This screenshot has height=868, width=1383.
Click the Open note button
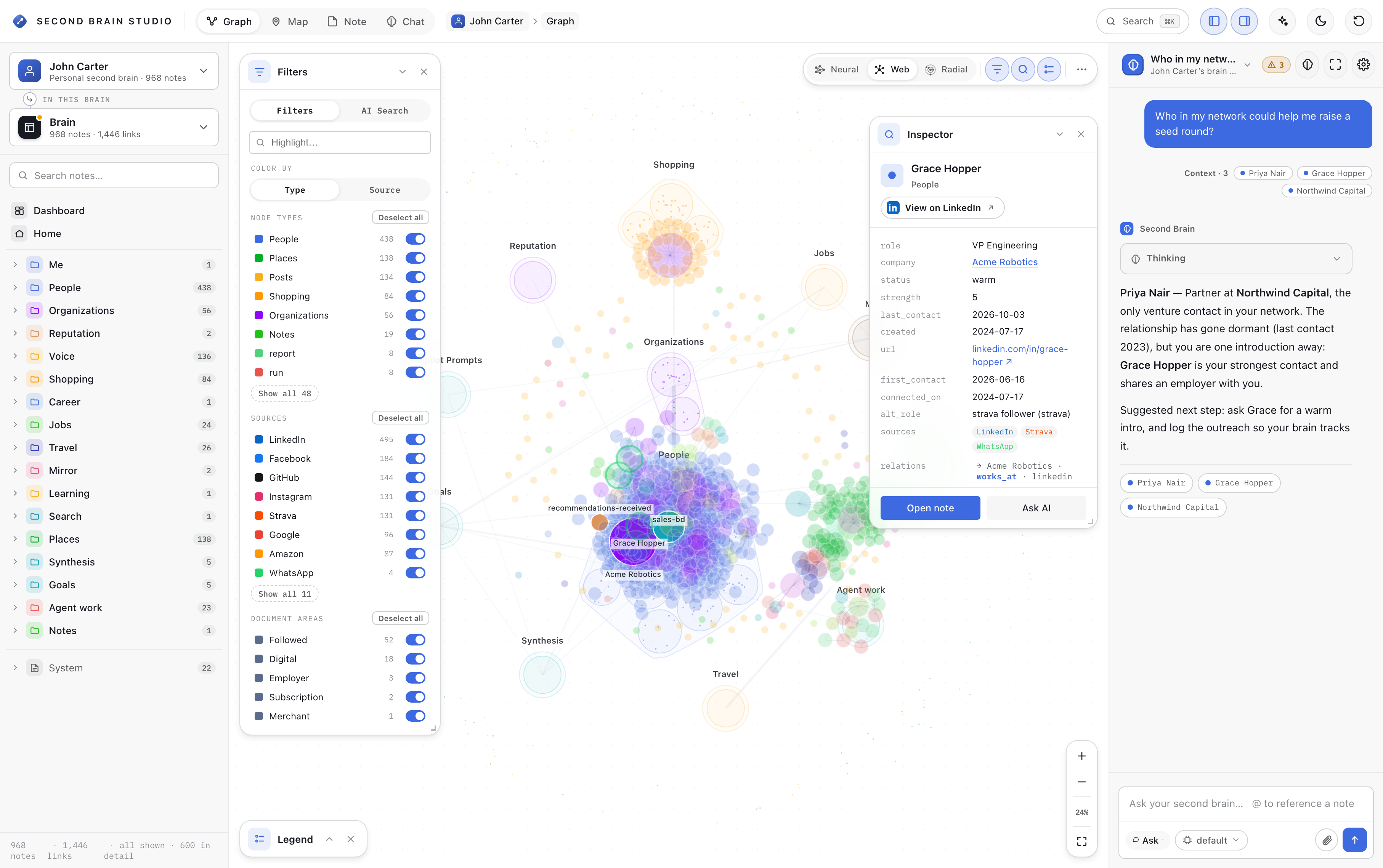tap(930, 508)
